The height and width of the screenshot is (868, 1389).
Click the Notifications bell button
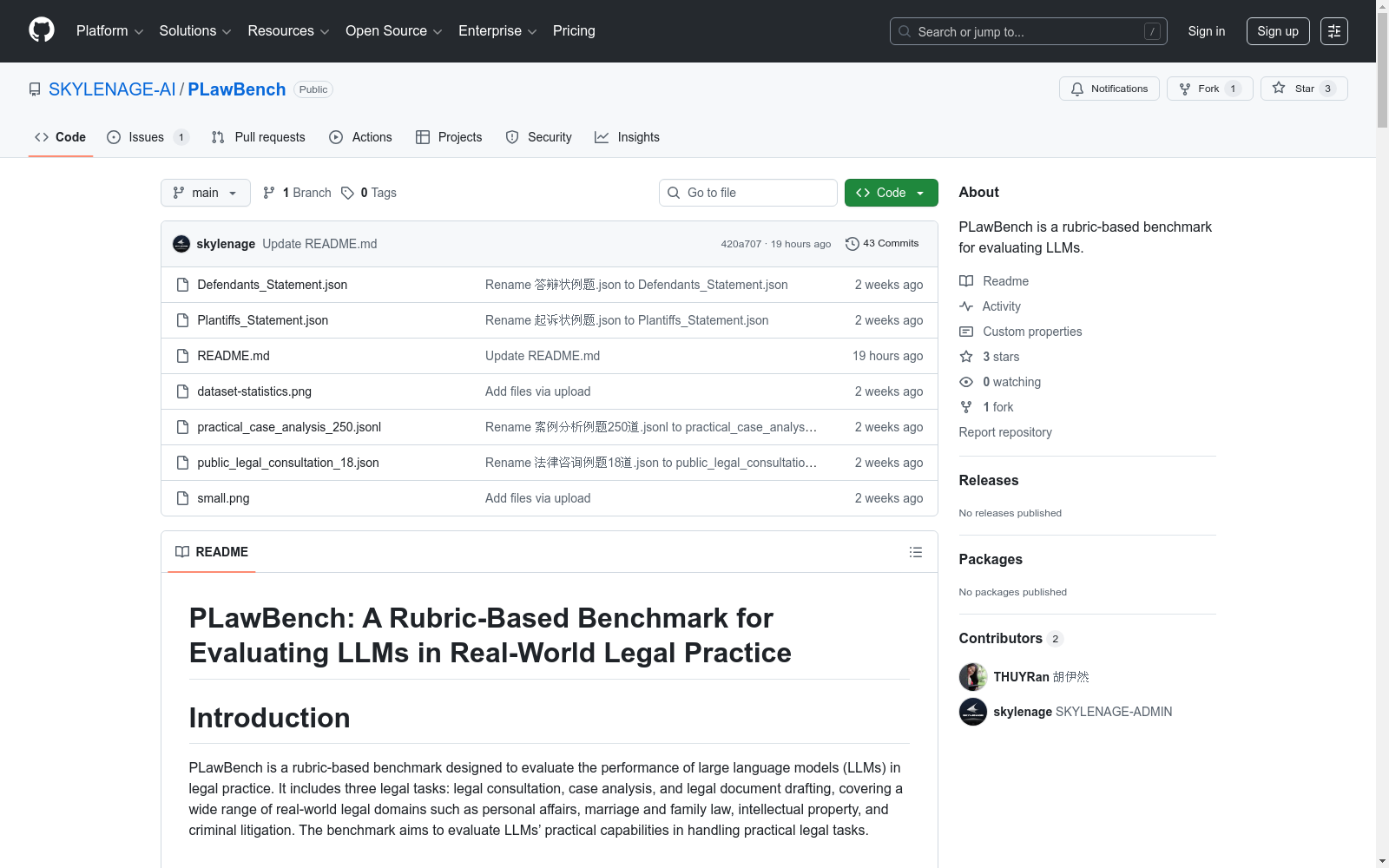pyautogui.click(x=1109, y=89)
